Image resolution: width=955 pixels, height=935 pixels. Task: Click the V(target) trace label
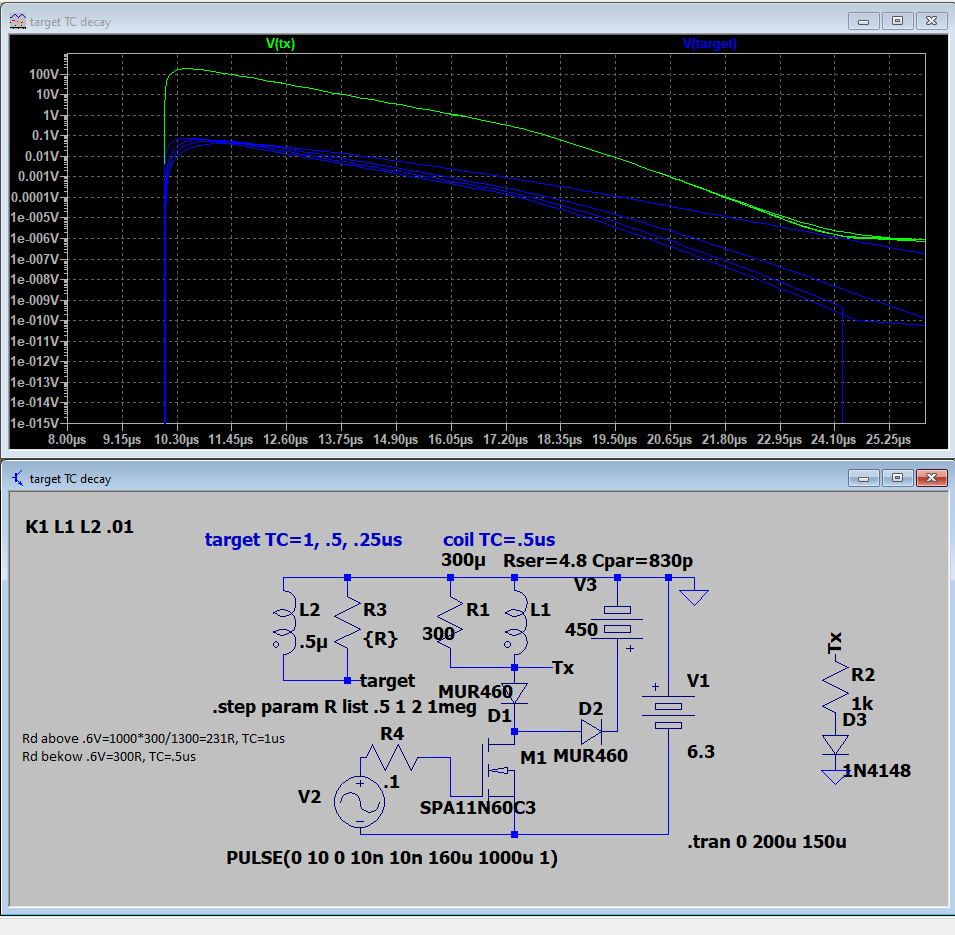709,43
